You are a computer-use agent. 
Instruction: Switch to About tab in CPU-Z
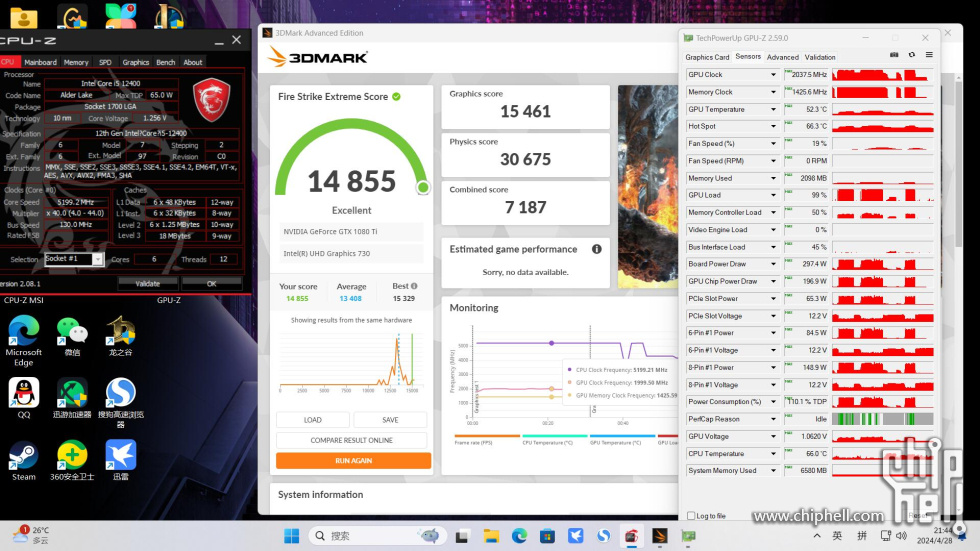192,62
